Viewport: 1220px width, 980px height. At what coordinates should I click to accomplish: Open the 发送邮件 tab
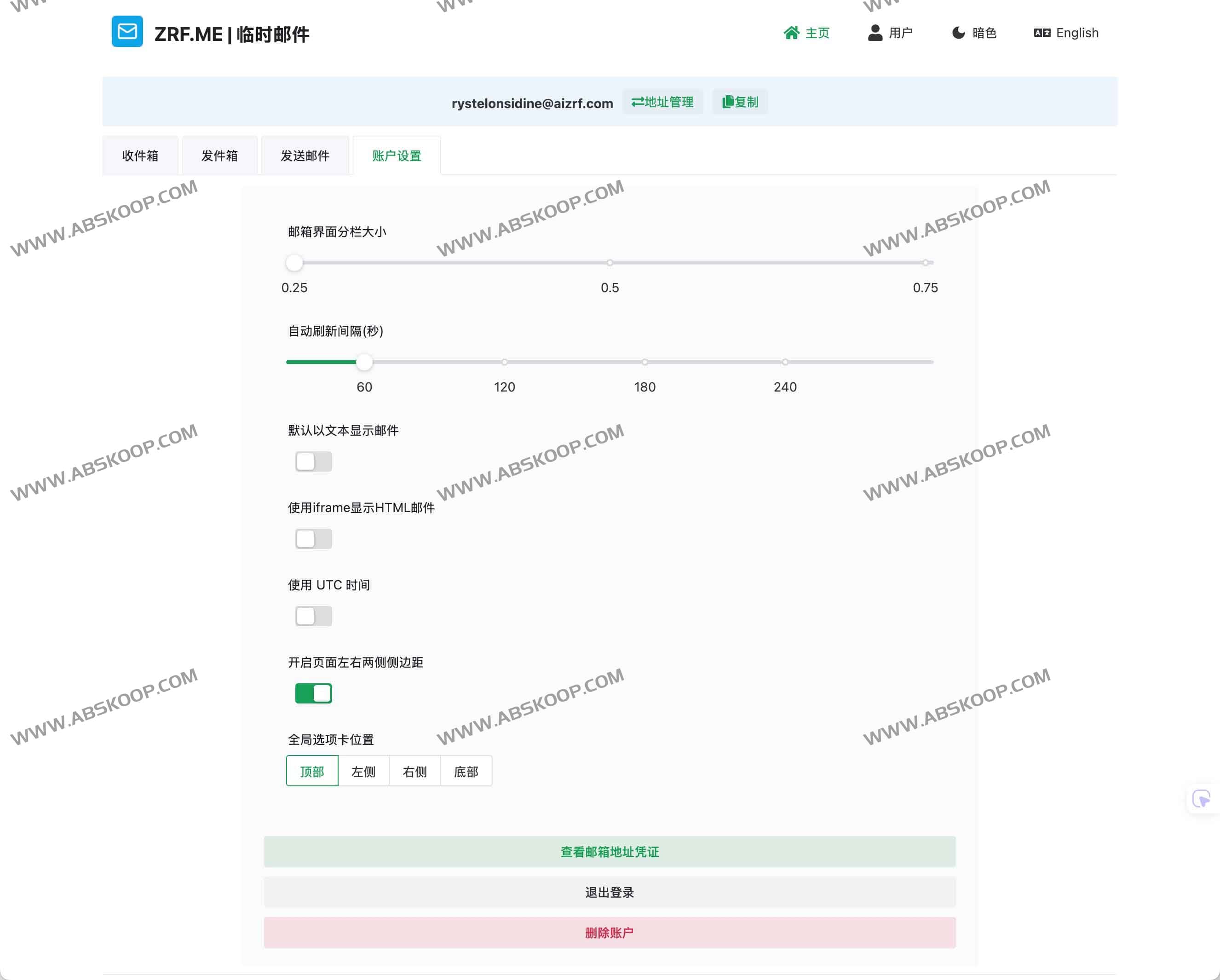(305, 156)
